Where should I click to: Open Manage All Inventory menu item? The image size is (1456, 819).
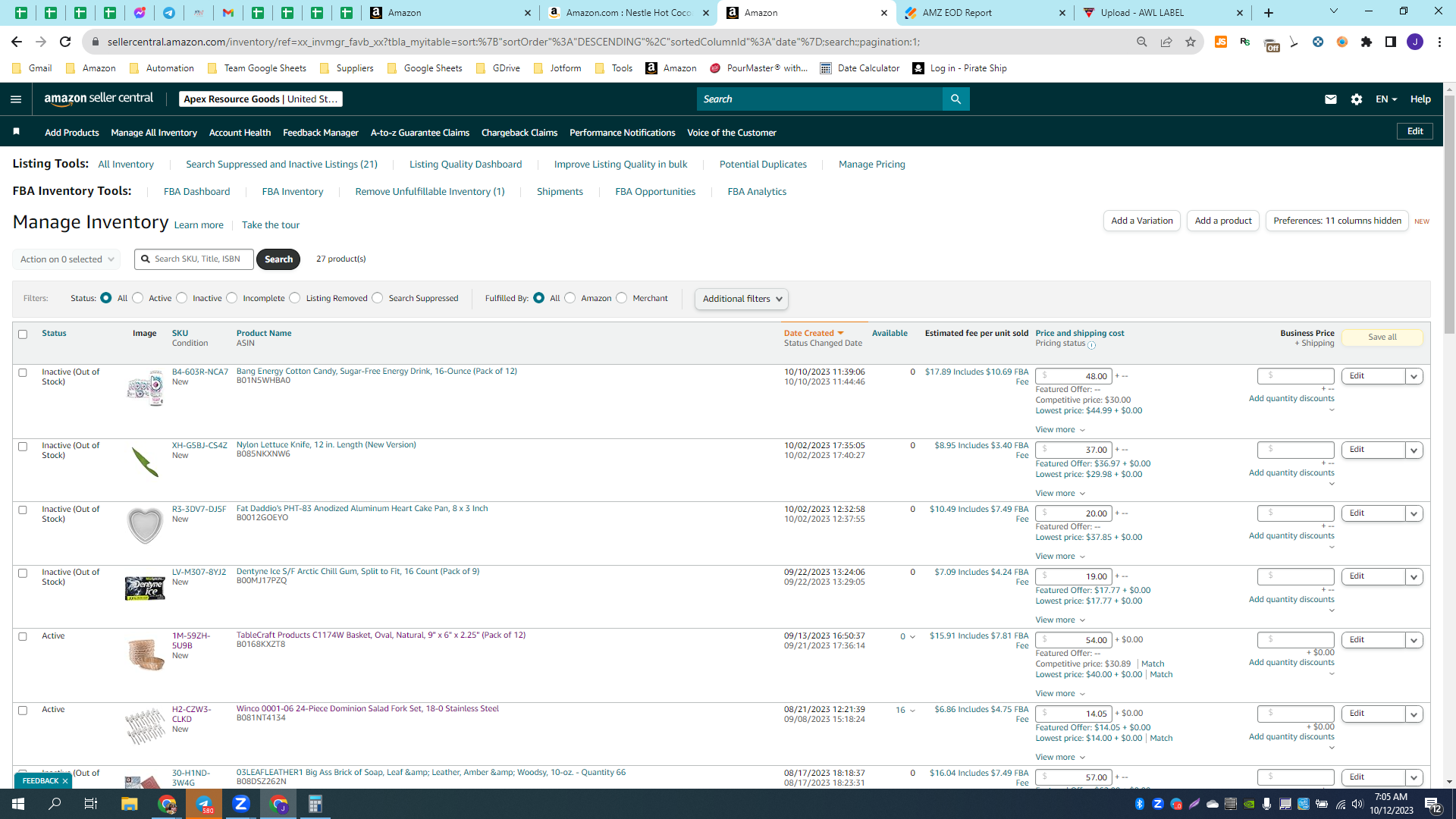point(154,133)
